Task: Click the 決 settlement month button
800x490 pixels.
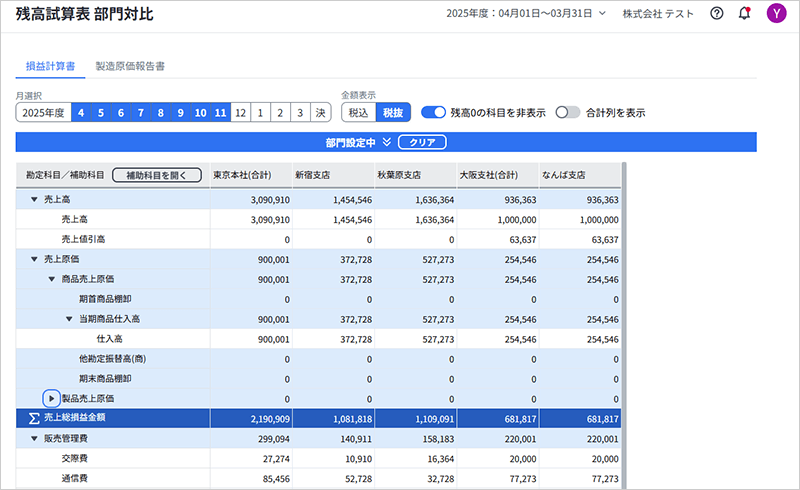Action: [320, 113]
